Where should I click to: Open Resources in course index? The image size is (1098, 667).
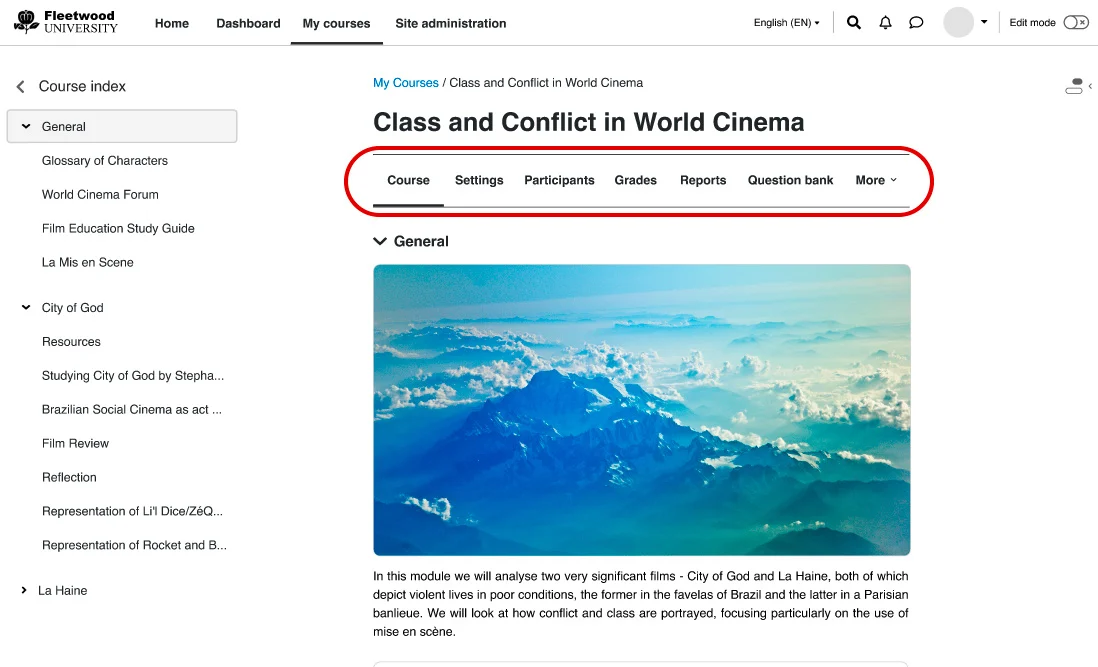coord(71,342)
